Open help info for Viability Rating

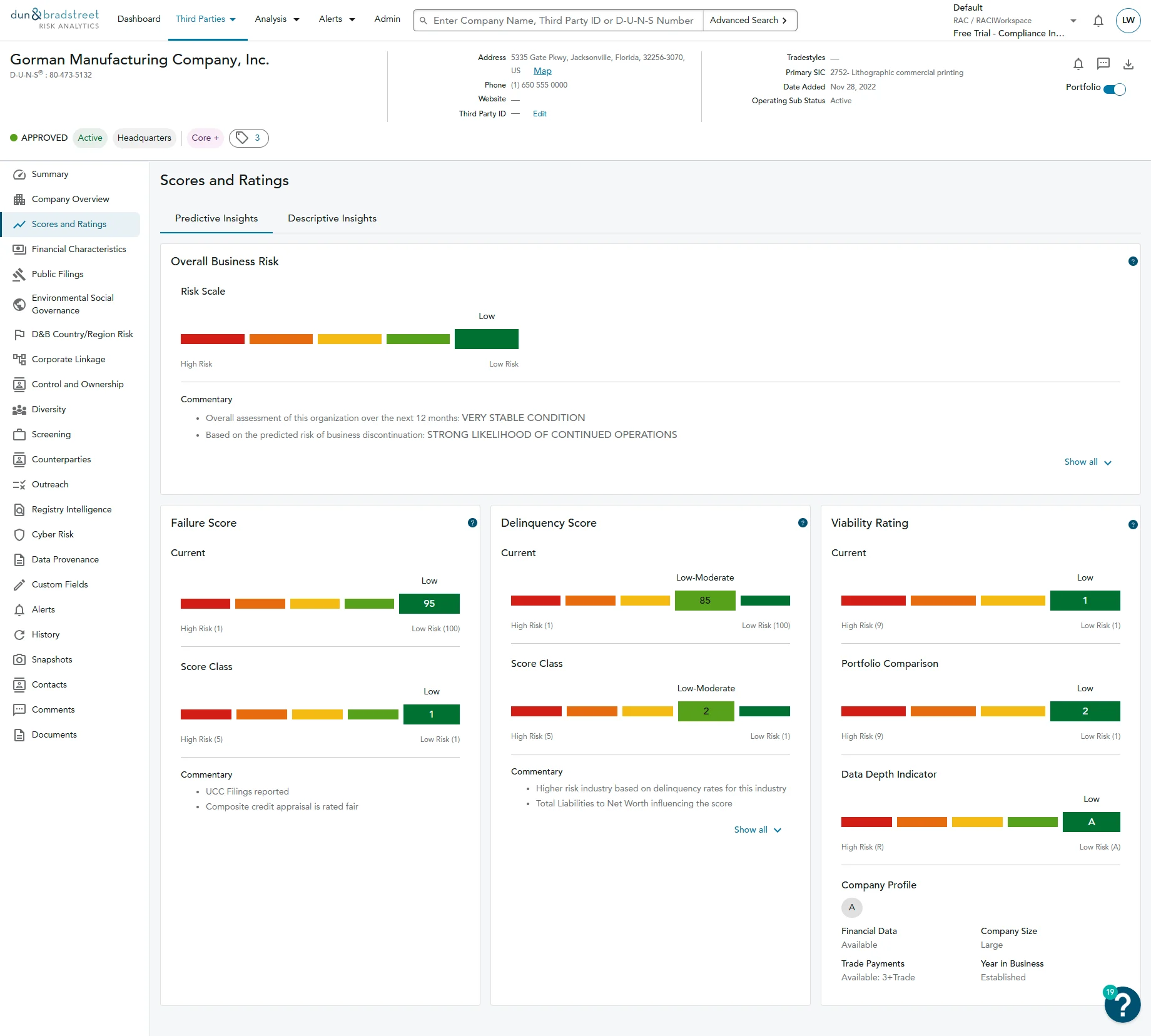[x=1133, y=525]
